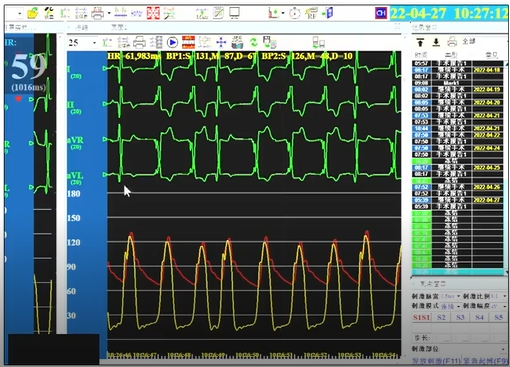Open the sweep speed 25 dropdown
The height and width of the screenshot is (367, 510).
(x=82, y=43)
